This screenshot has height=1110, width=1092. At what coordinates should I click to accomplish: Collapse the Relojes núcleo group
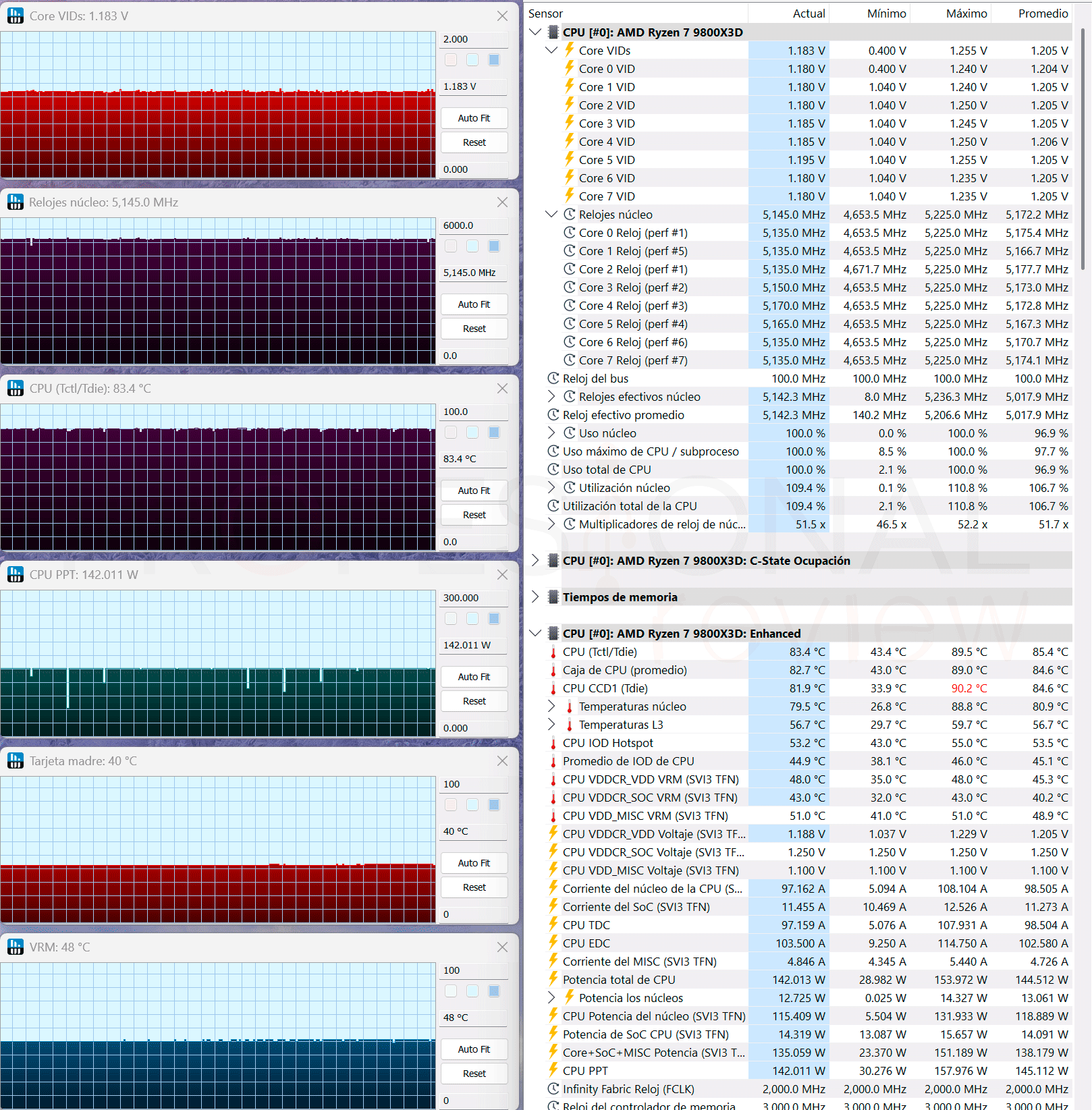tap(551, 214)
